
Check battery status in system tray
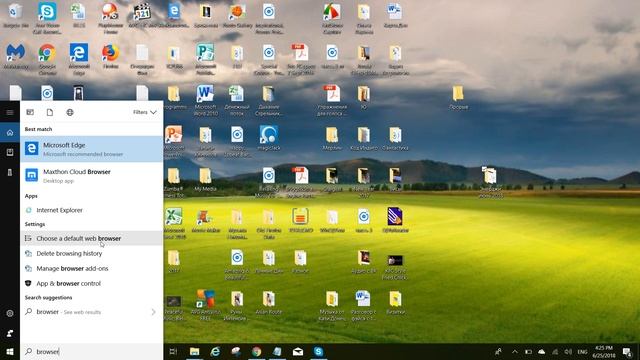[x=528, y=351]
